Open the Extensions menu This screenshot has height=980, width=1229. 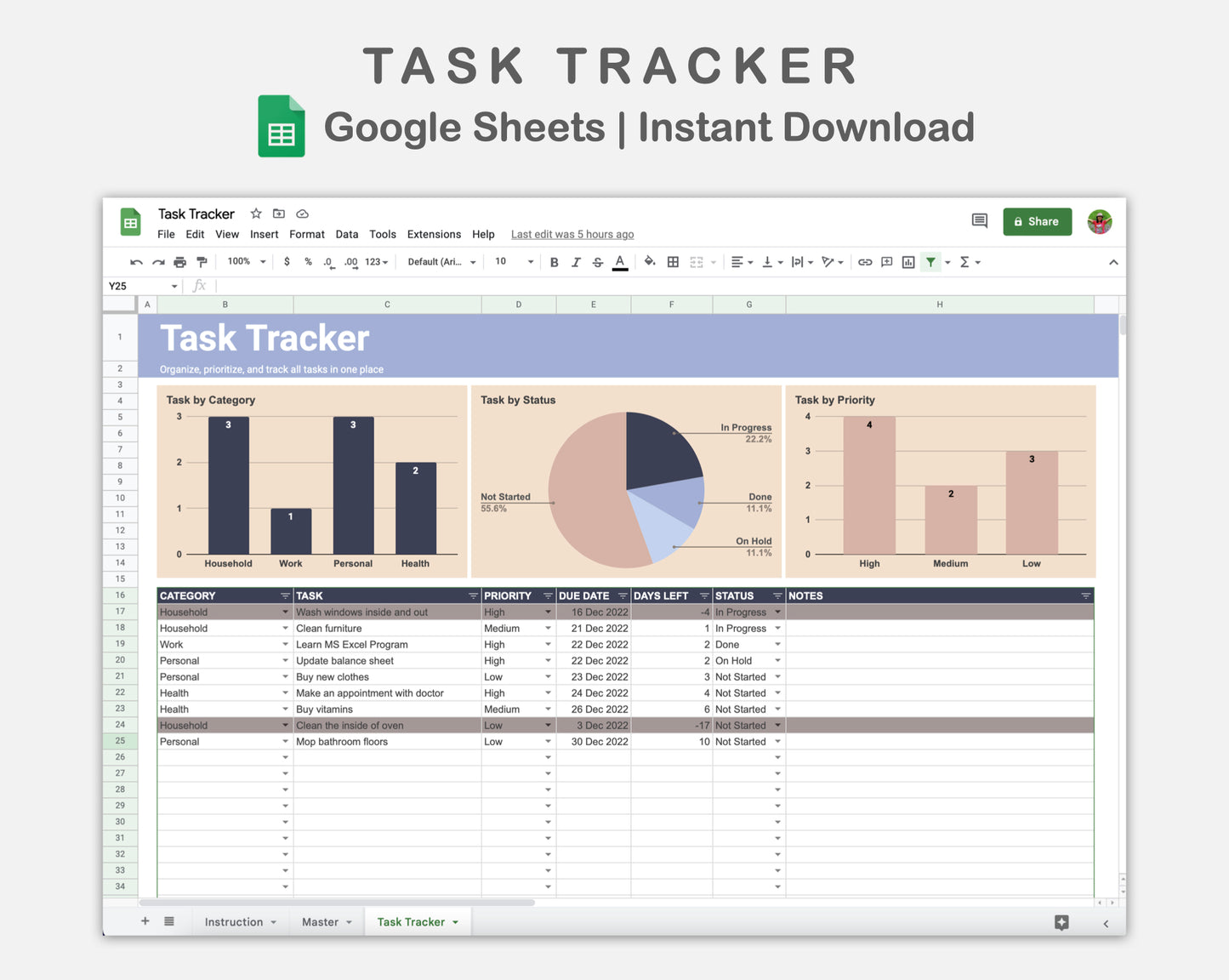tap(434, 234)
